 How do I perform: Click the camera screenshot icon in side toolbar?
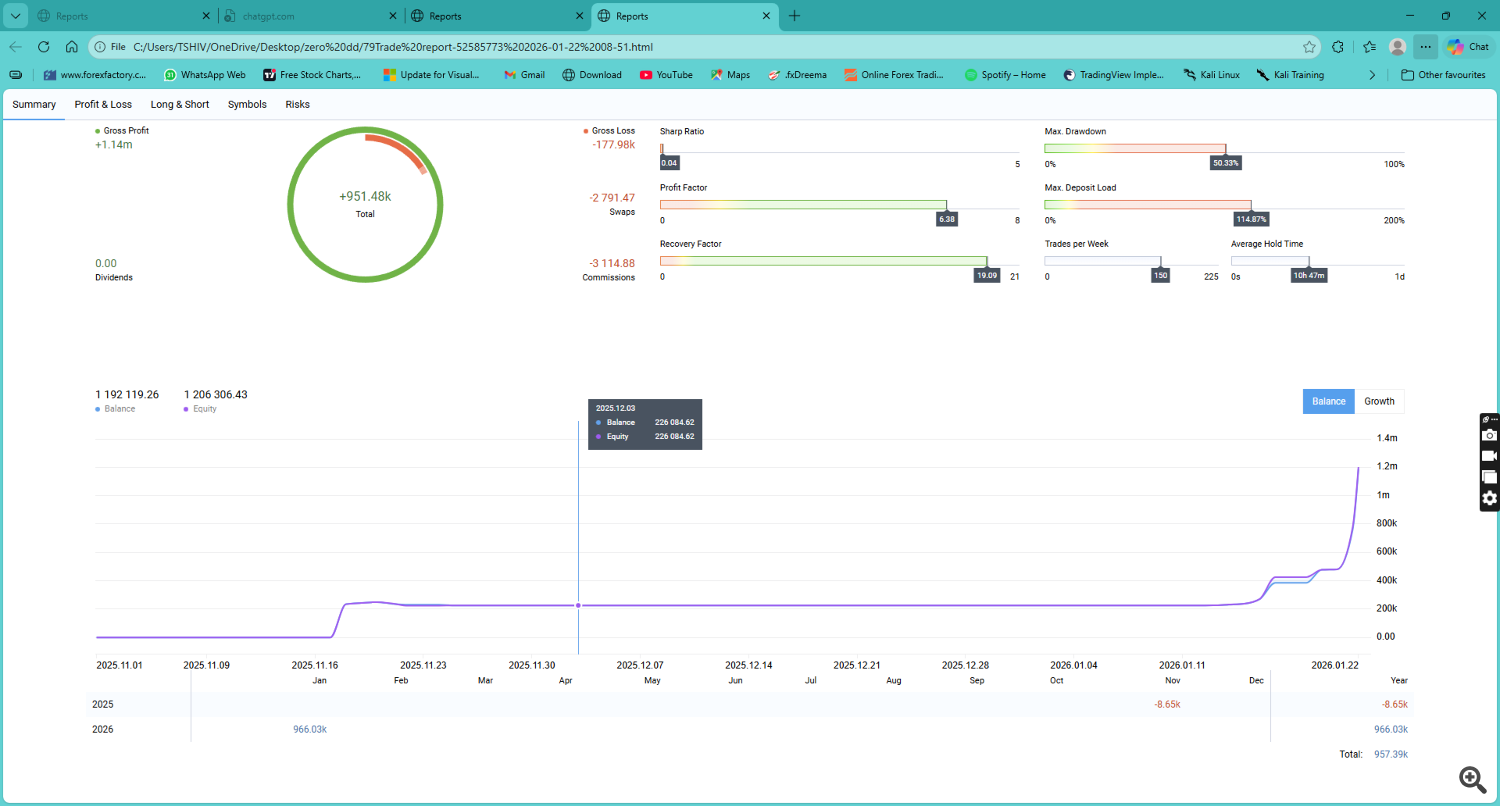click(x=1489, y=435)
